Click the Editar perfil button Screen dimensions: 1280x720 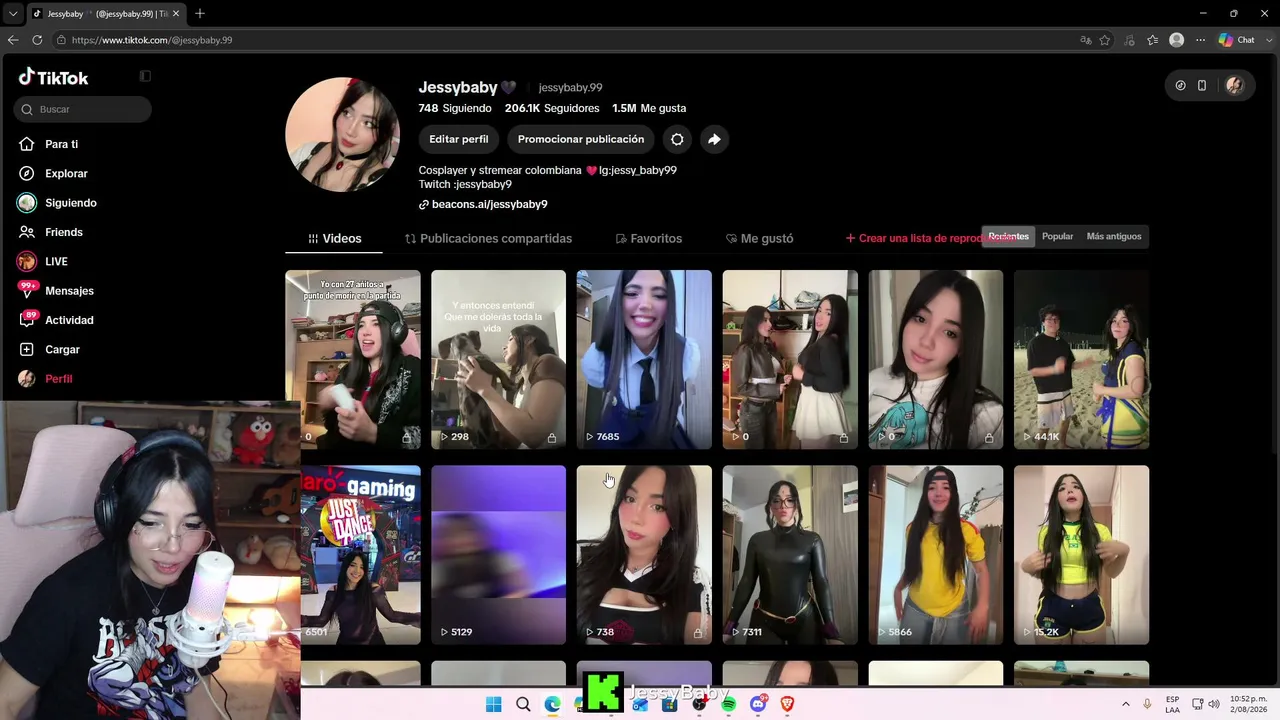click(x=459, y=139)
